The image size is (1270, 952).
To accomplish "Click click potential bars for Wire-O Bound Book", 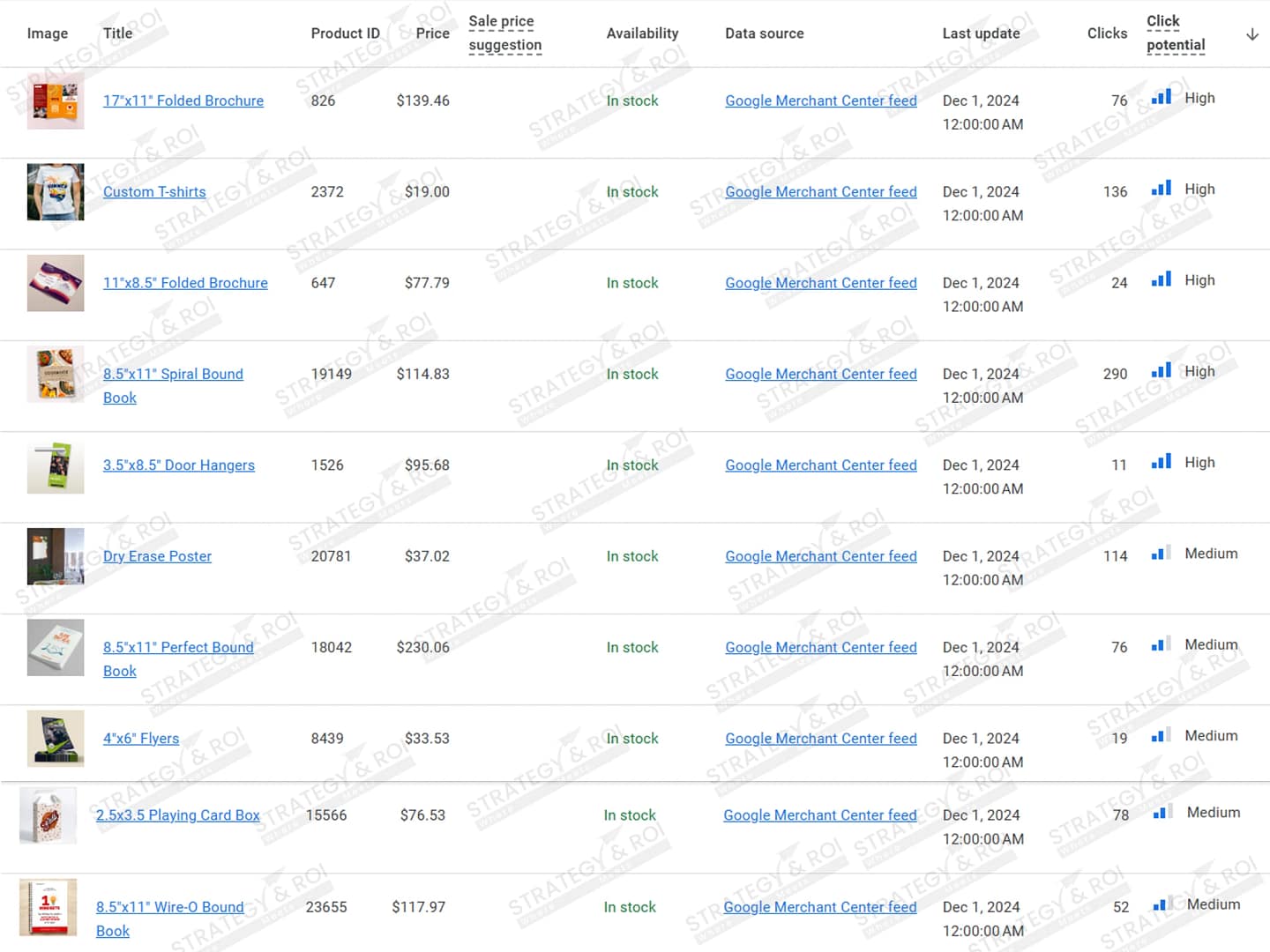I will click(1162, 904).
